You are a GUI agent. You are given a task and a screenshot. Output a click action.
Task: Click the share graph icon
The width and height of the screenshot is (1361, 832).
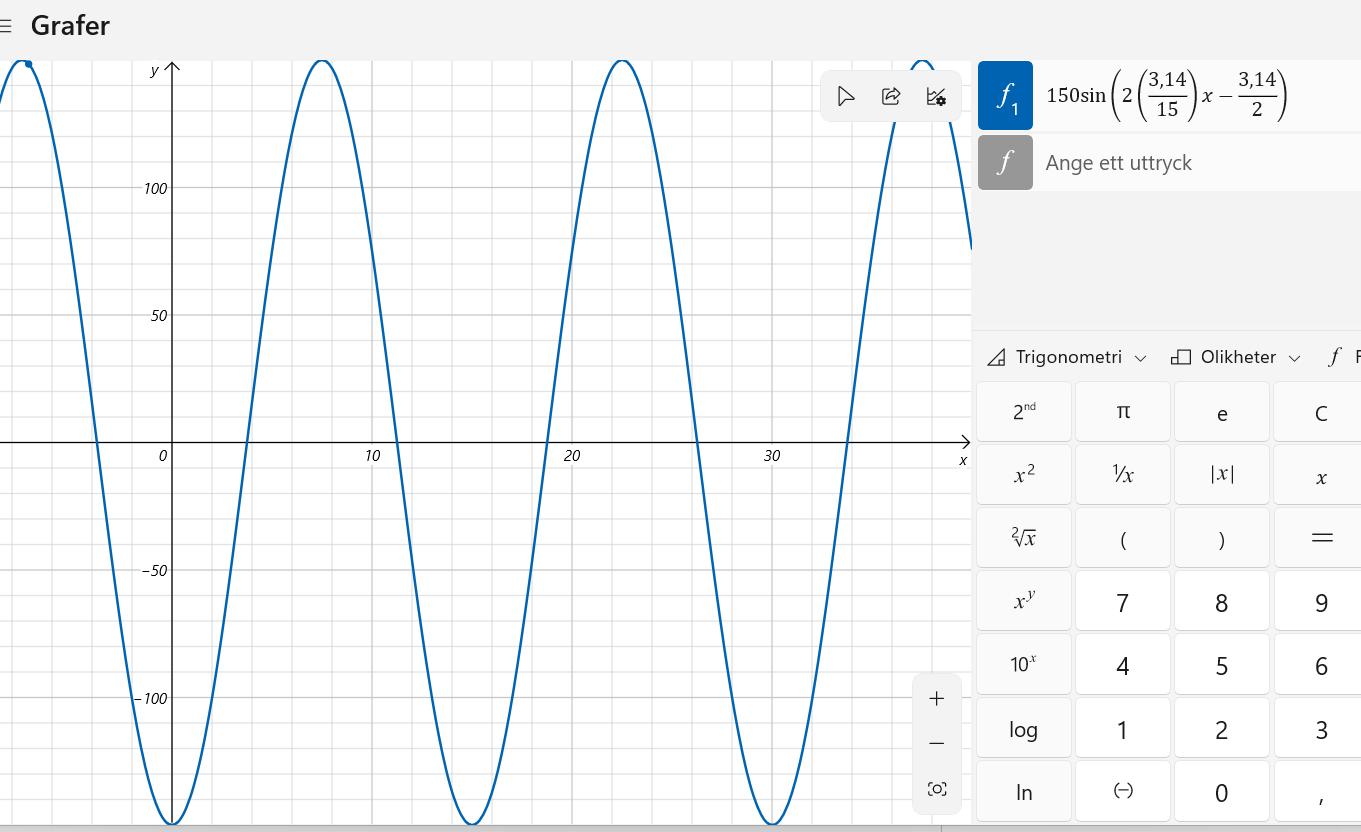point(890,96)
